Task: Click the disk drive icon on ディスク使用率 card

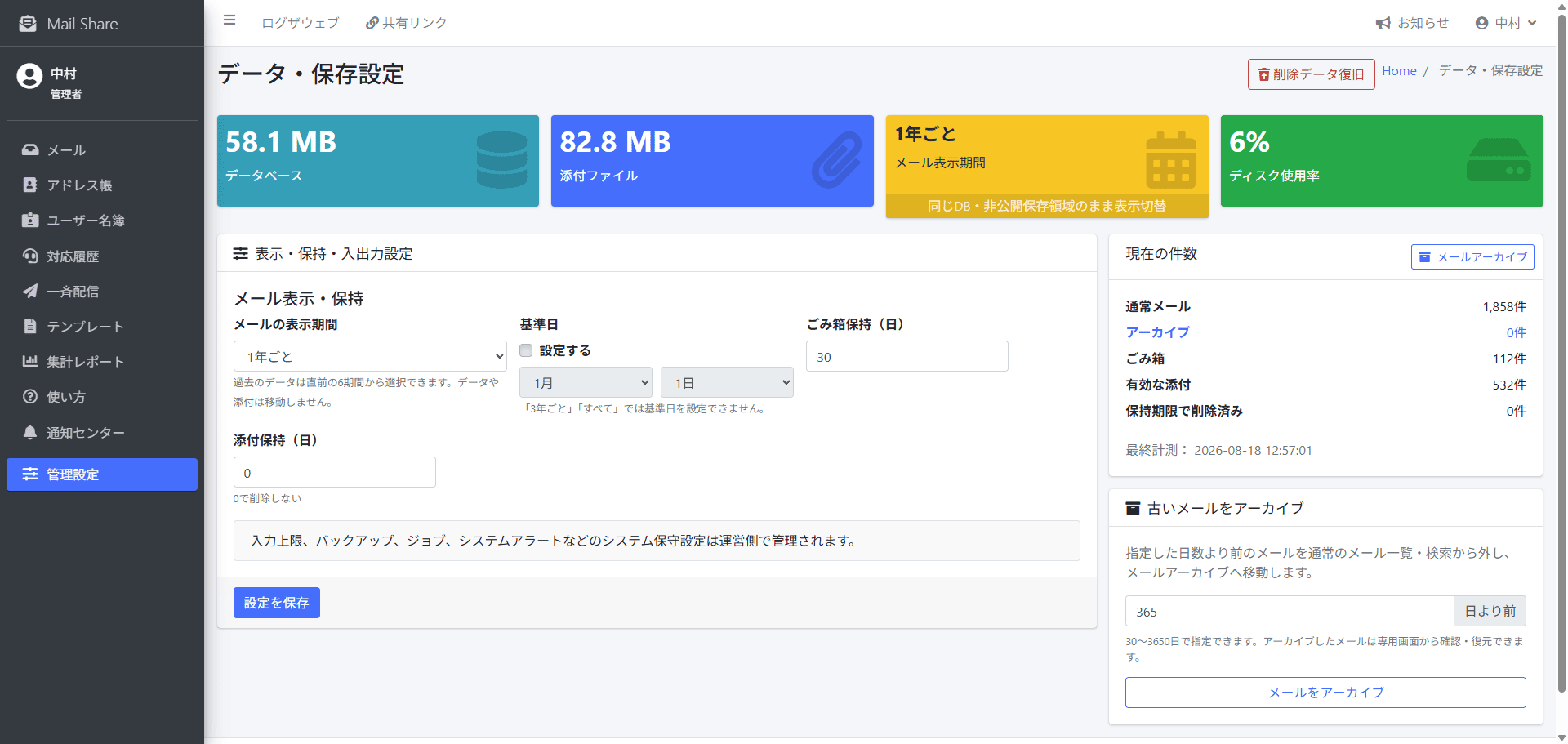Action: (1499, 160)
